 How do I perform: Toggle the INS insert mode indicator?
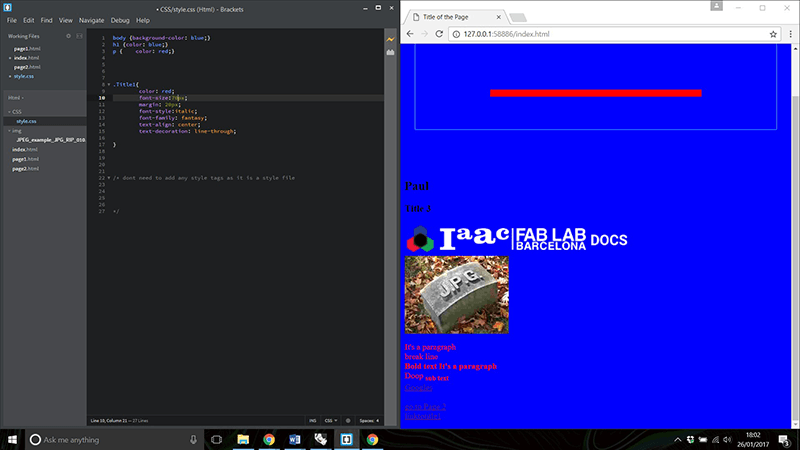pyautogui.click(x=313, y=421)
